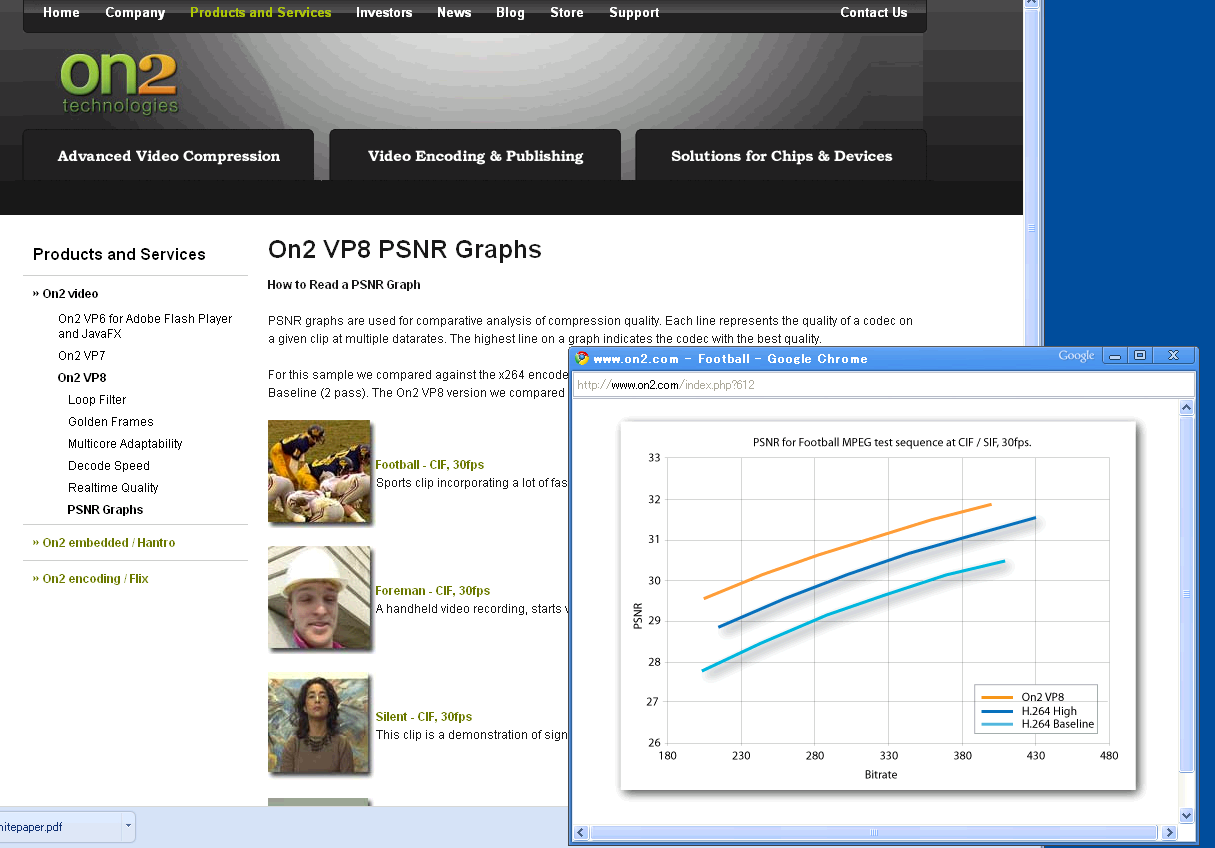Click Contact Us in the top navigation

[x=874, y=13]
